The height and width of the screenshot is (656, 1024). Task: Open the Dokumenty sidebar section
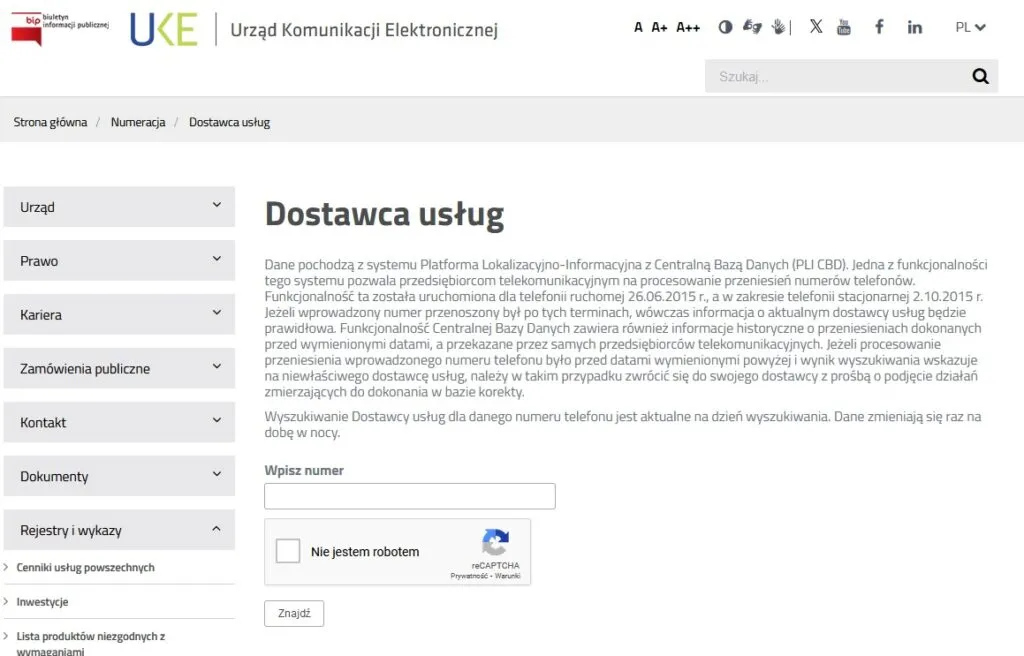coord(119,476)
